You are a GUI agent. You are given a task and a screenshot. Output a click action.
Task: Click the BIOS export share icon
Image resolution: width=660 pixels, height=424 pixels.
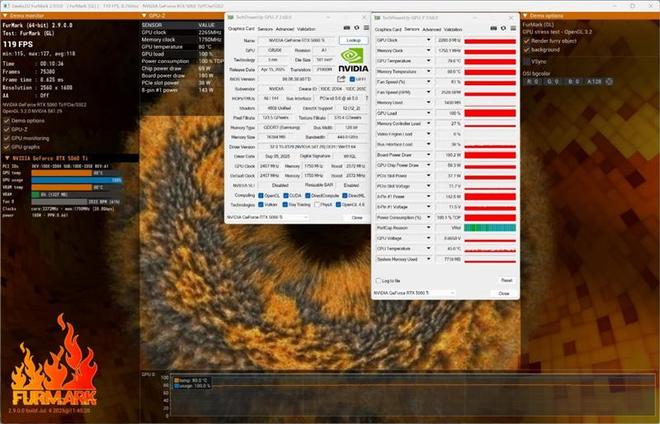341,76
